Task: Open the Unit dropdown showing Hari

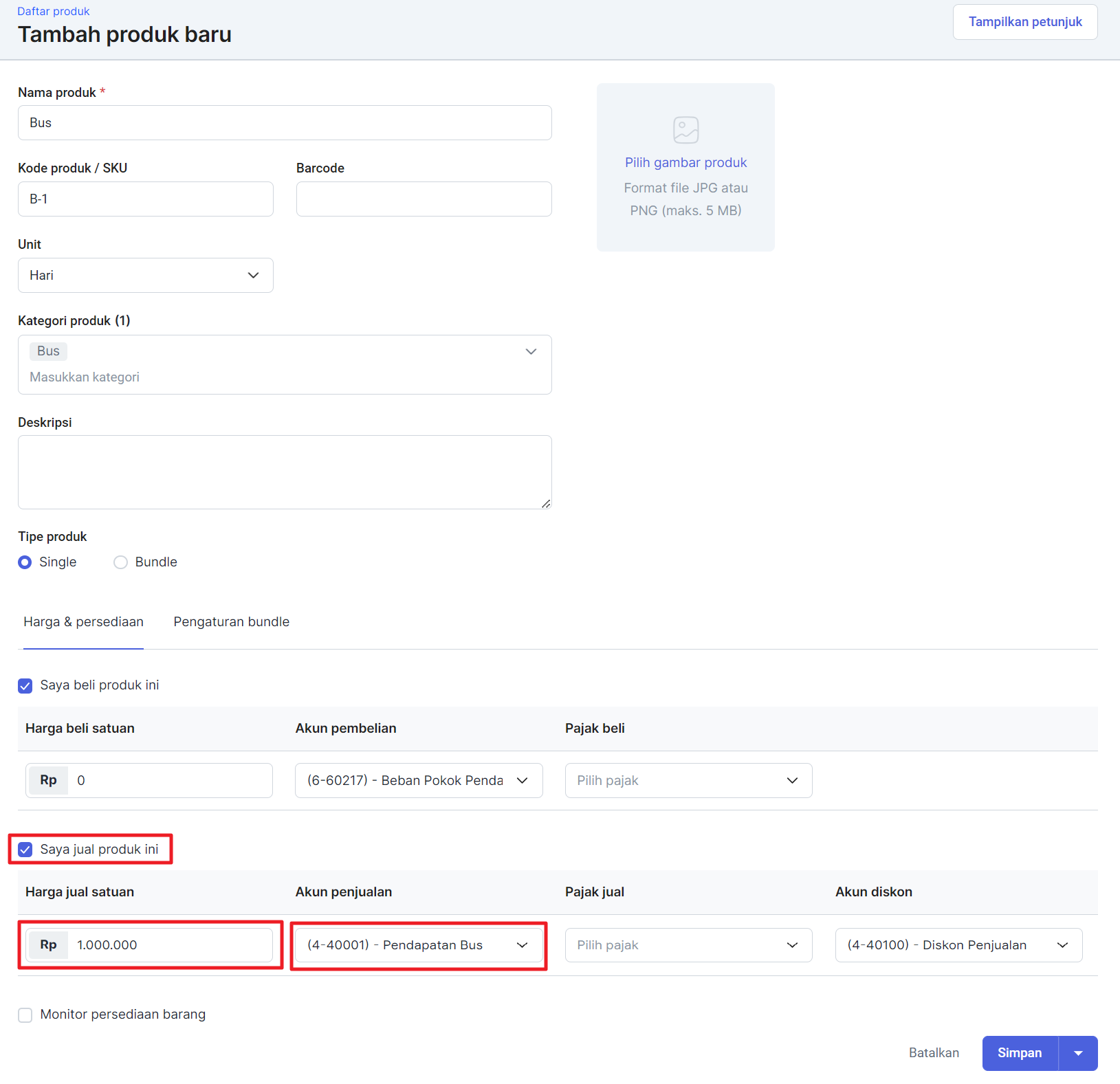Action: coord(146,276)
